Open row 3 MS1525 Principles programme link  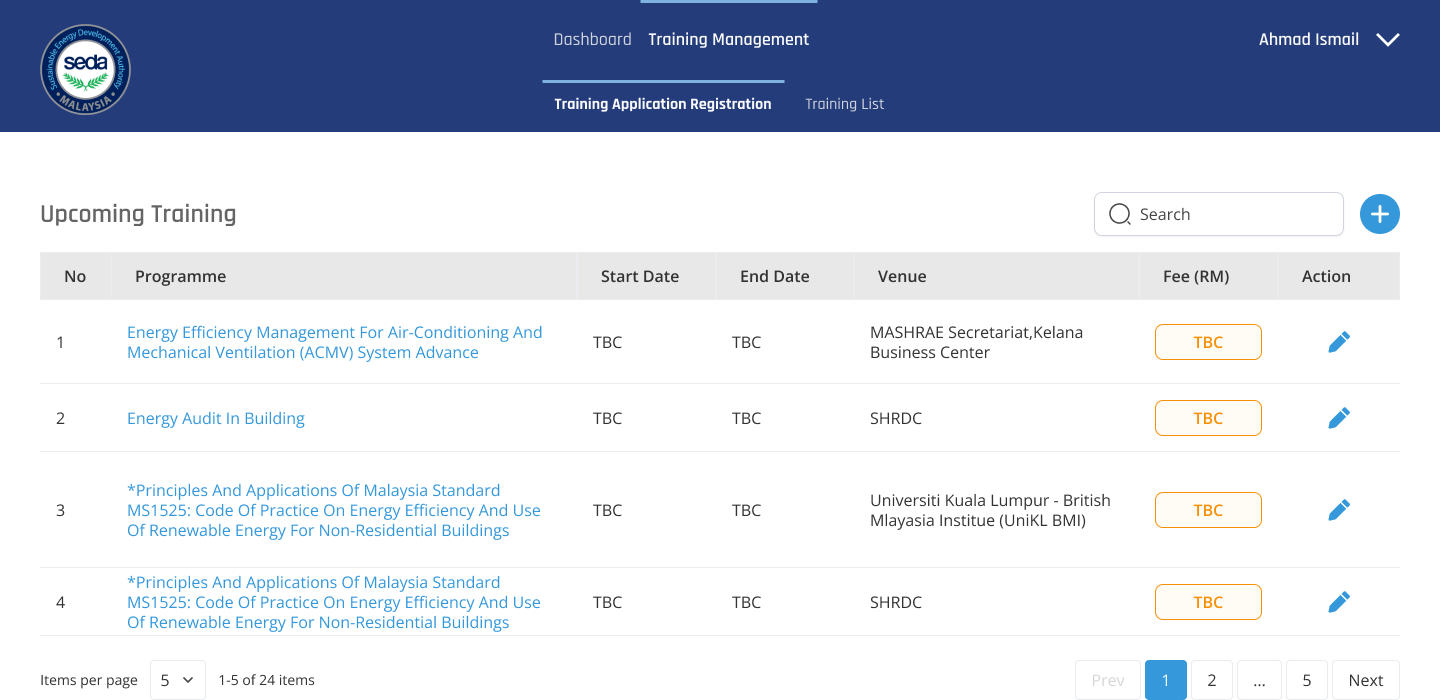click(334, 510)
